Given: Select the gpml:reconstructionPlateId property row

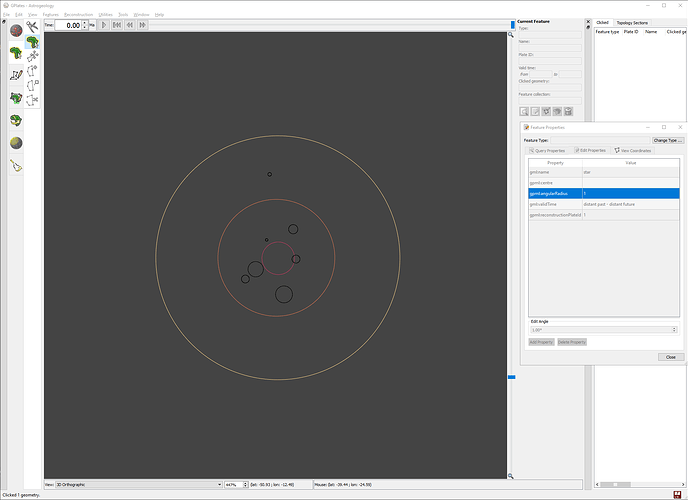Looking at the screenshot, I should (x=604, y=215).
